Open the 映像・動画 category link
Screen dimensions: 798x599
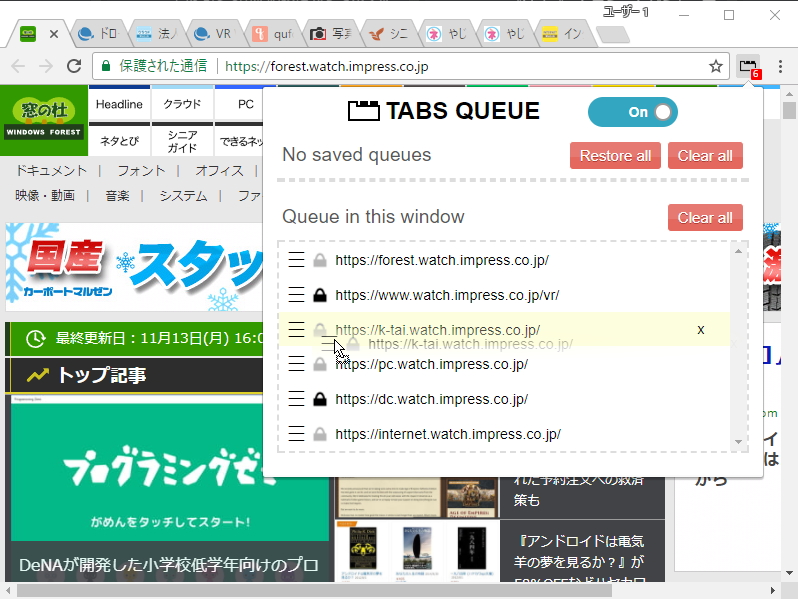pos(45,195)
